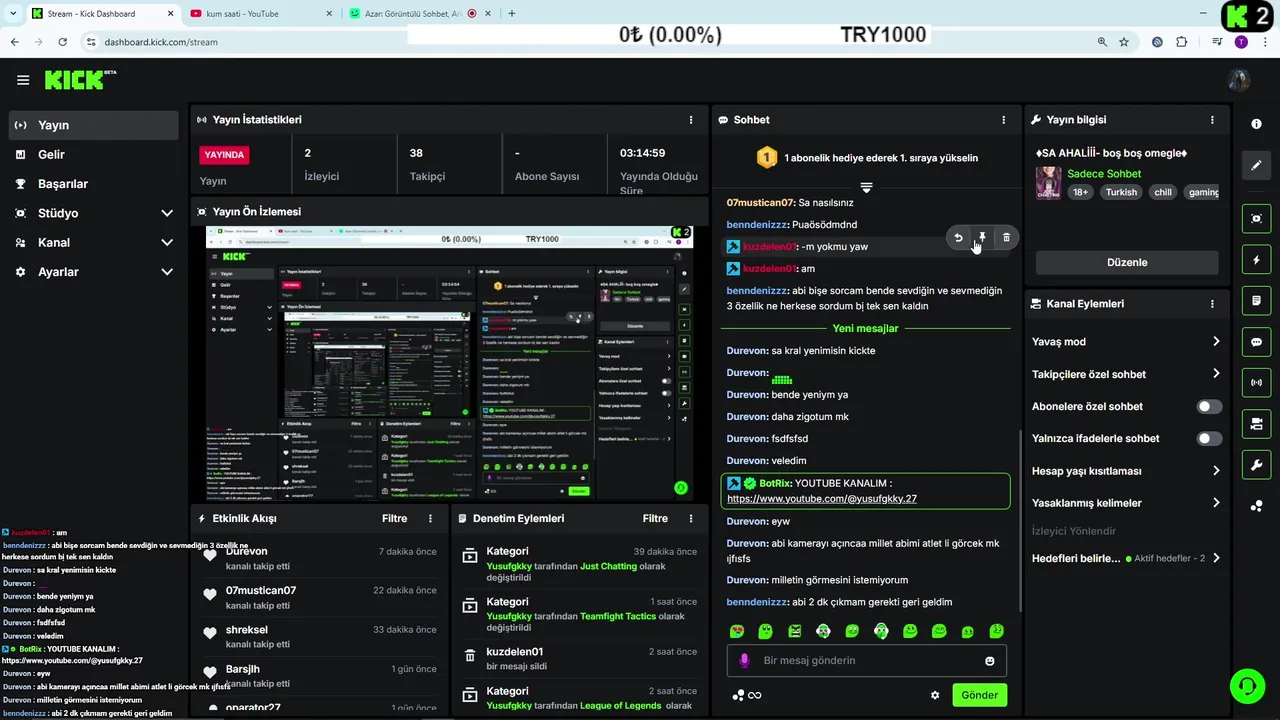Go to Başarılar in the left navigation
This screenshot has width=1280, height=720.
click(93, 184)
